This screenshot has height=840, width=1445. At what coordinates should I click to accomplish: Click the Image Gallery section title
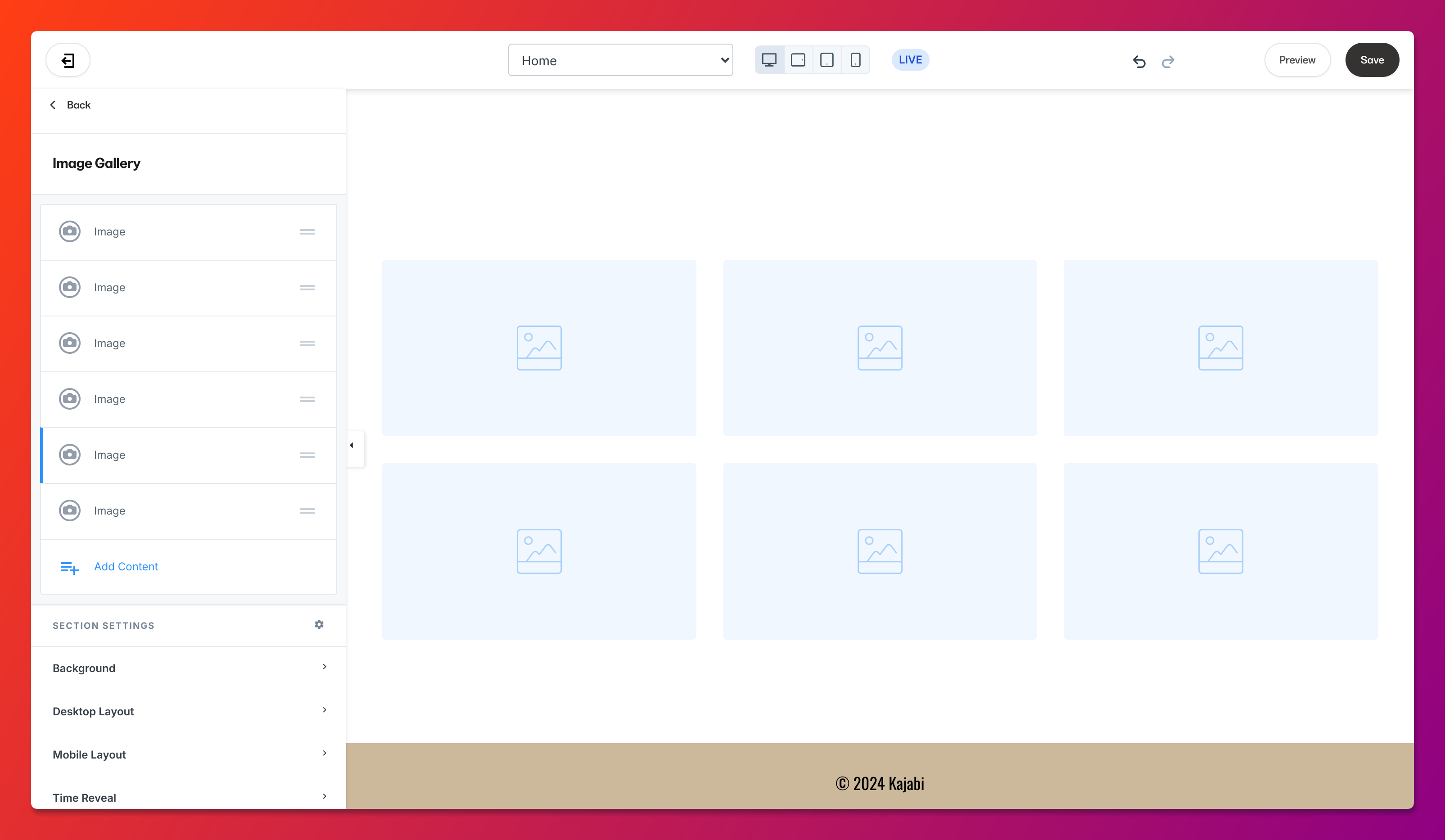click(x=96, y=163)
